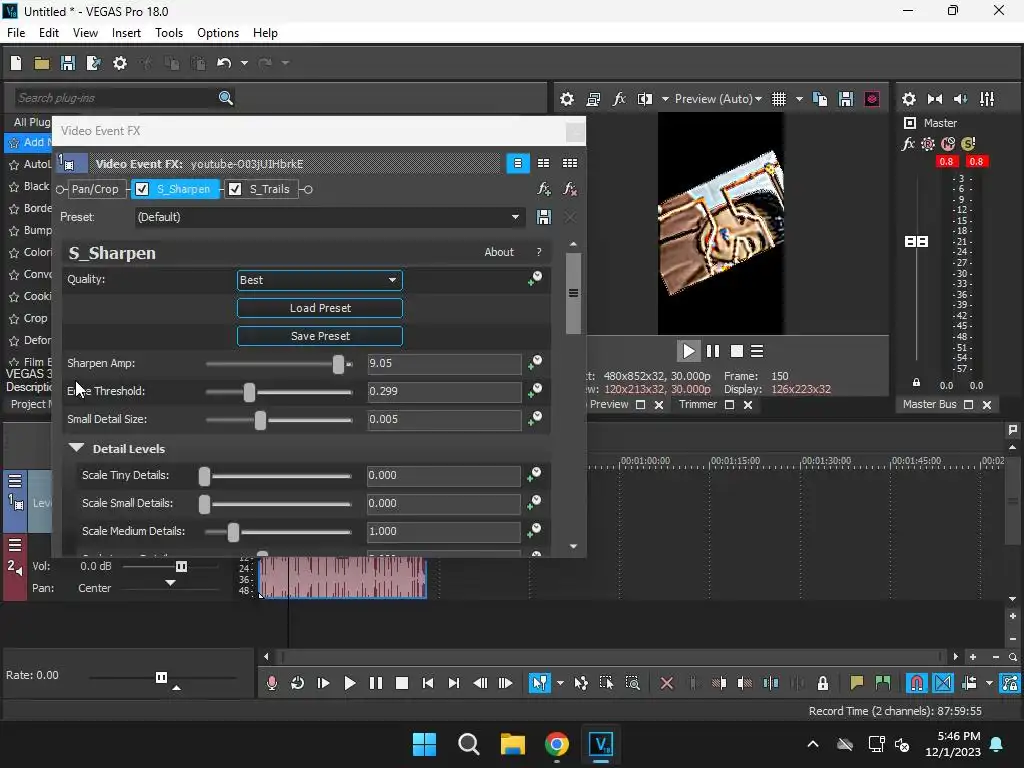Disable the S_Sharpen effect checkbox
Screen dimensions: 1024x768
pos(142,189)
